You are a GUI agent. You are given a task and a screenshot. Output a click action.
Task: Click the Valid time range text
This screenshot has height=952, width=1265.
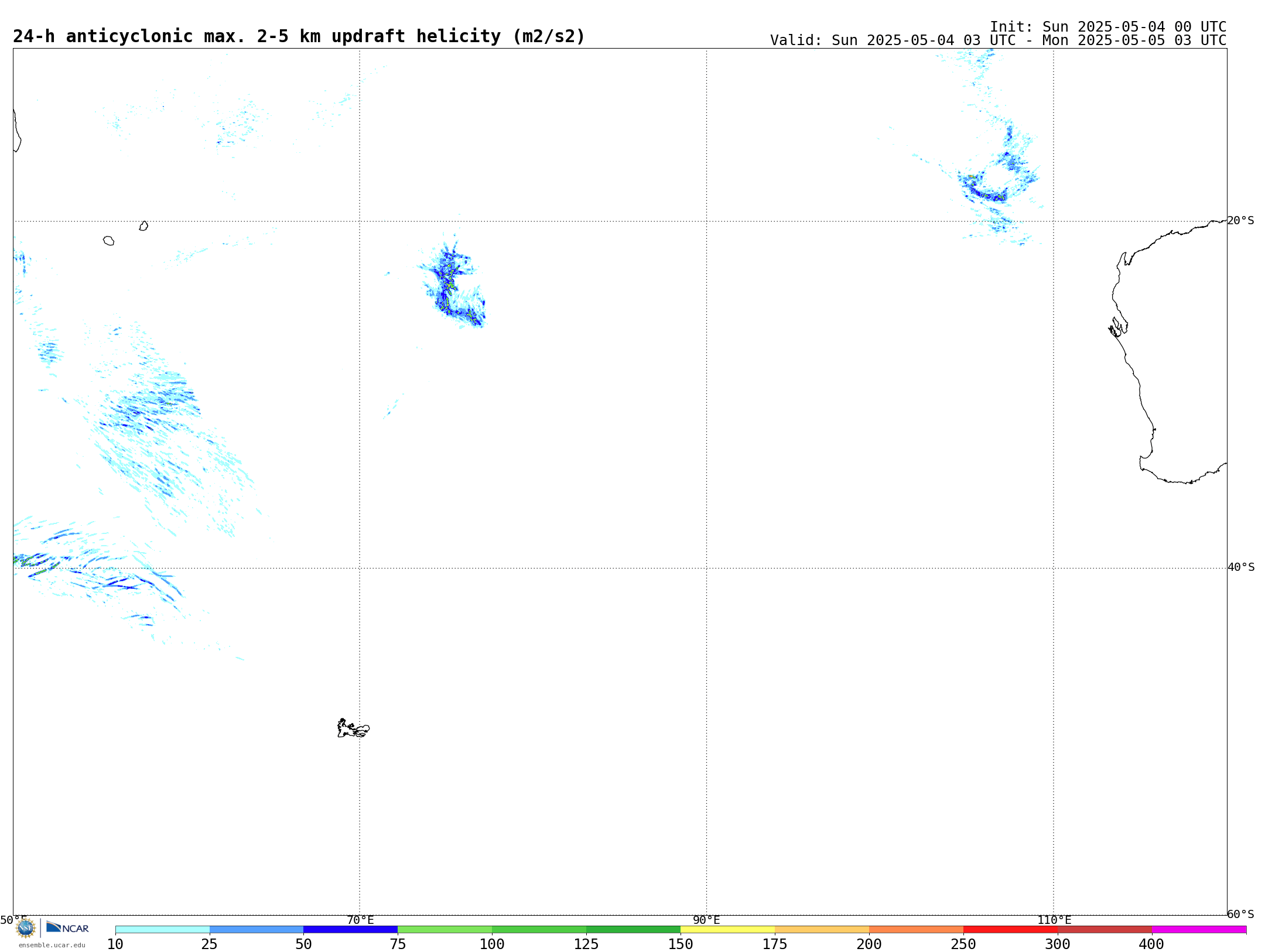pos(999,40)
